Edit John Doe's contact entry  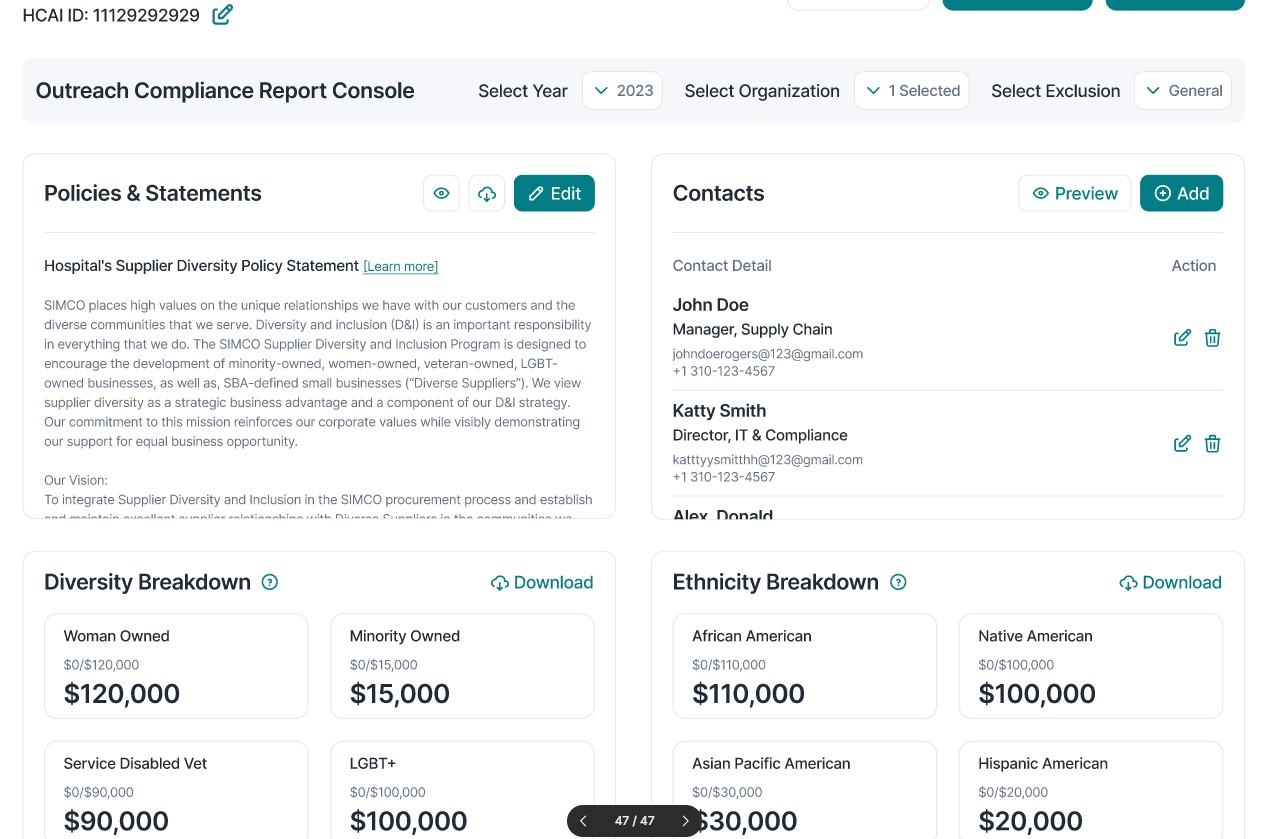pyautogui.click(x=1182, y=338)
